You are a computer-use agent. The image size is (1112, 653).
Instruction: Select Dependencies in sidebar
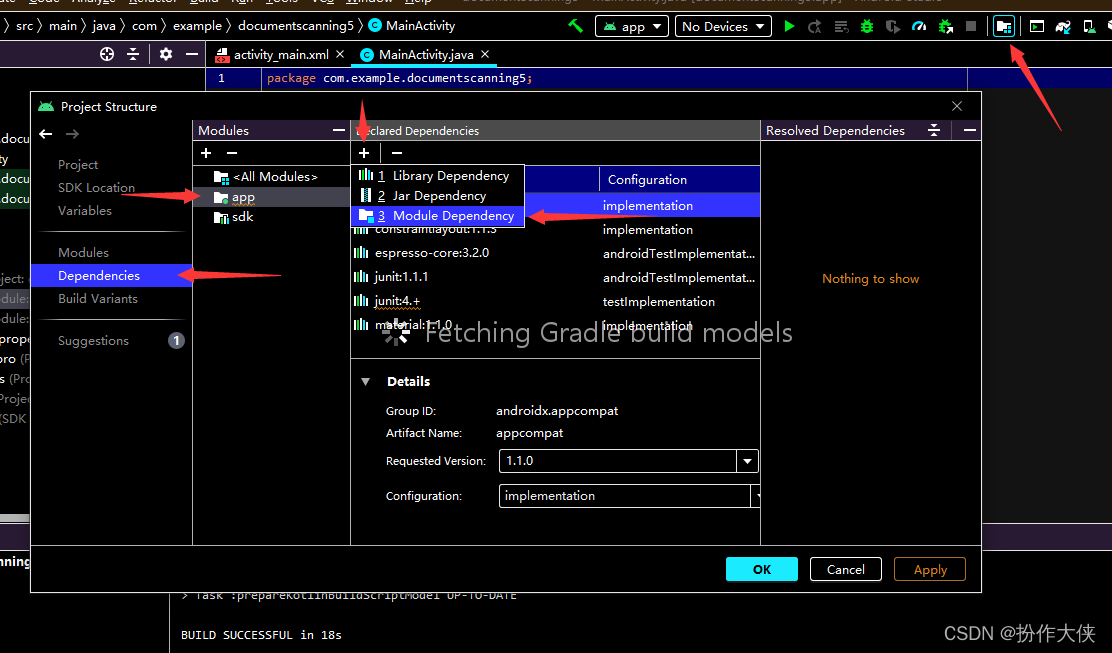(111, 276)
